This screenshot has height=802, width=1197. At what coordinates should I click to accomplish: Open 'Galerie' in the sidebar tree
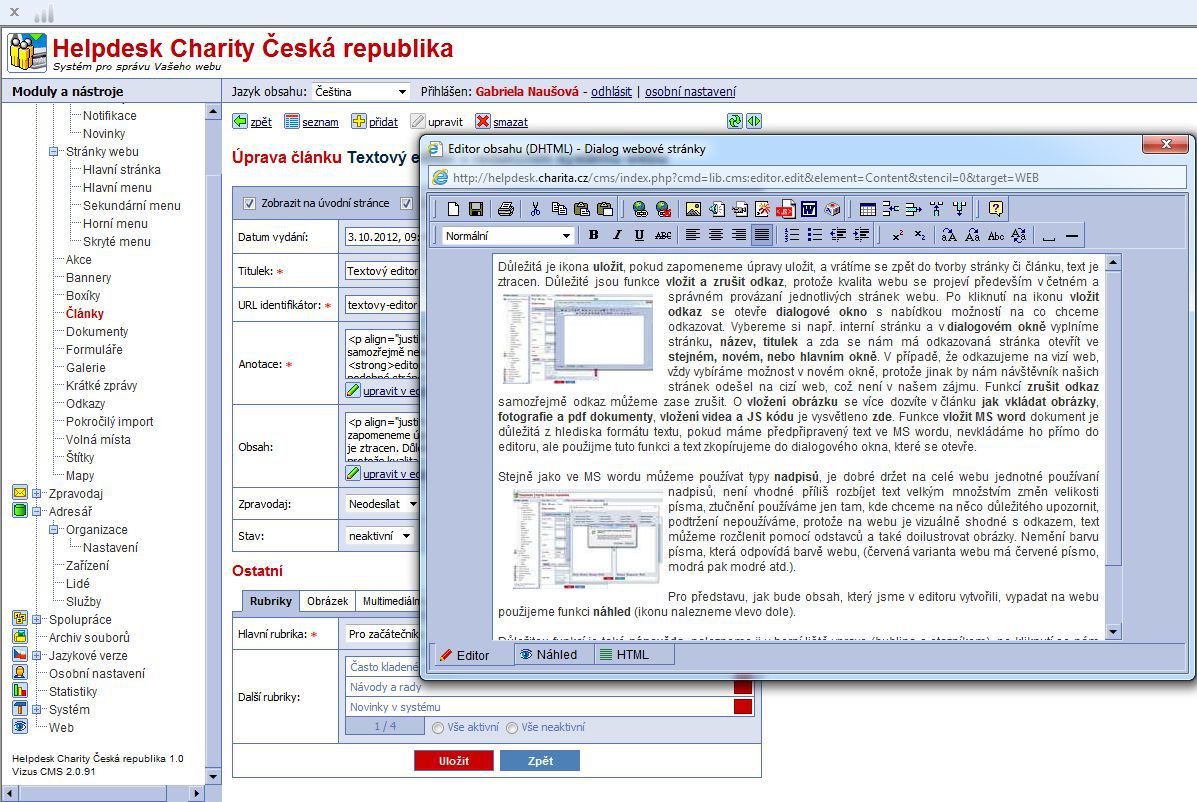tap(86, 368)
